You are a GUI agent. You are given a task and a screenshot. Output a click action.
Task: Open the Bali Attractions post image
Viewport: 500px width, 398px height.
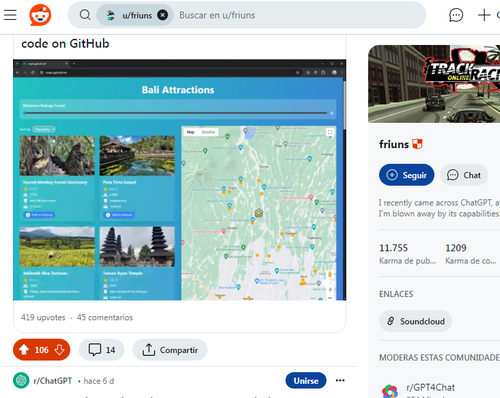click(179, 180)
